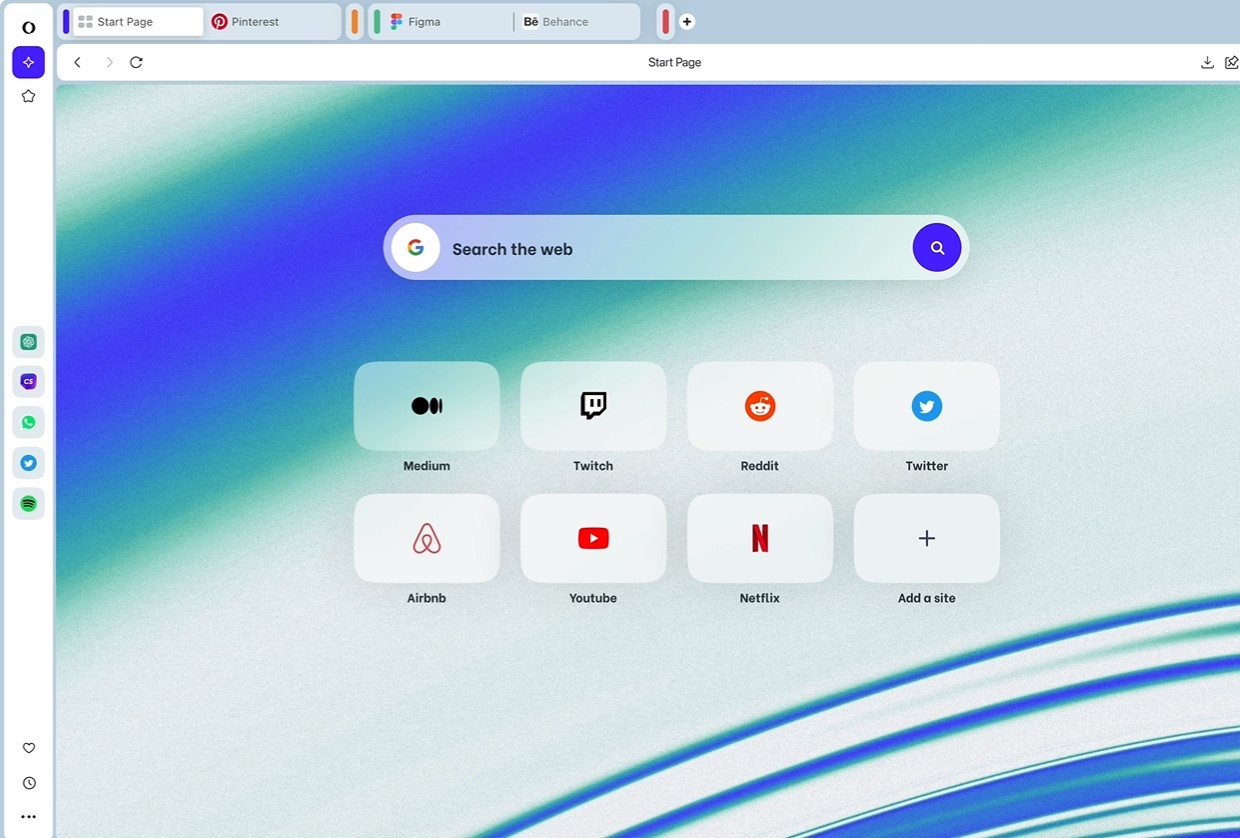This screenshot has width=1240, height=838.
Task: Switch to the Pinterest tab
Action: 272,21
